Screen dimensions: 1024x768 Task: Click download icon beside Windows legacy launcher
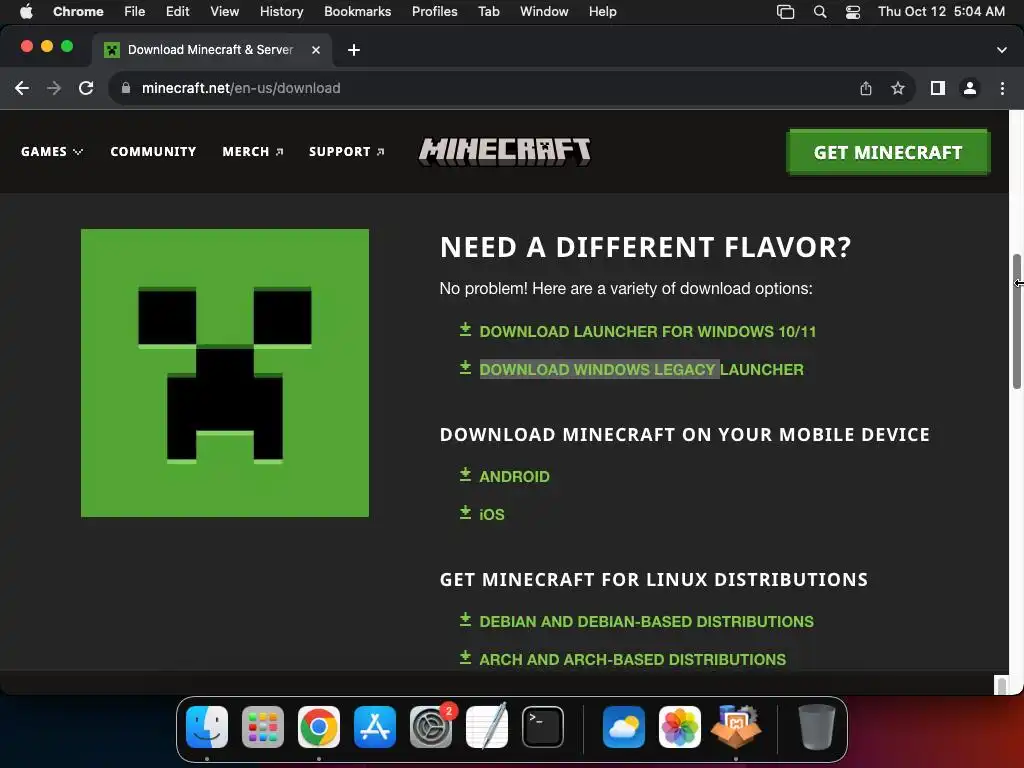tap(465, 367)
